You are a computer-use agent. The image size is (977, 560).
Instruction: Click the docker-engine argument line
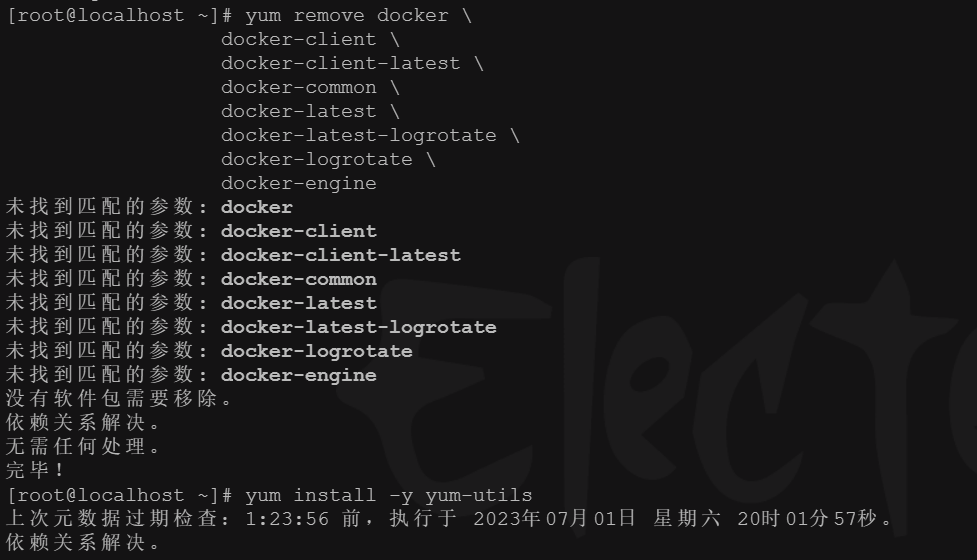298,183
